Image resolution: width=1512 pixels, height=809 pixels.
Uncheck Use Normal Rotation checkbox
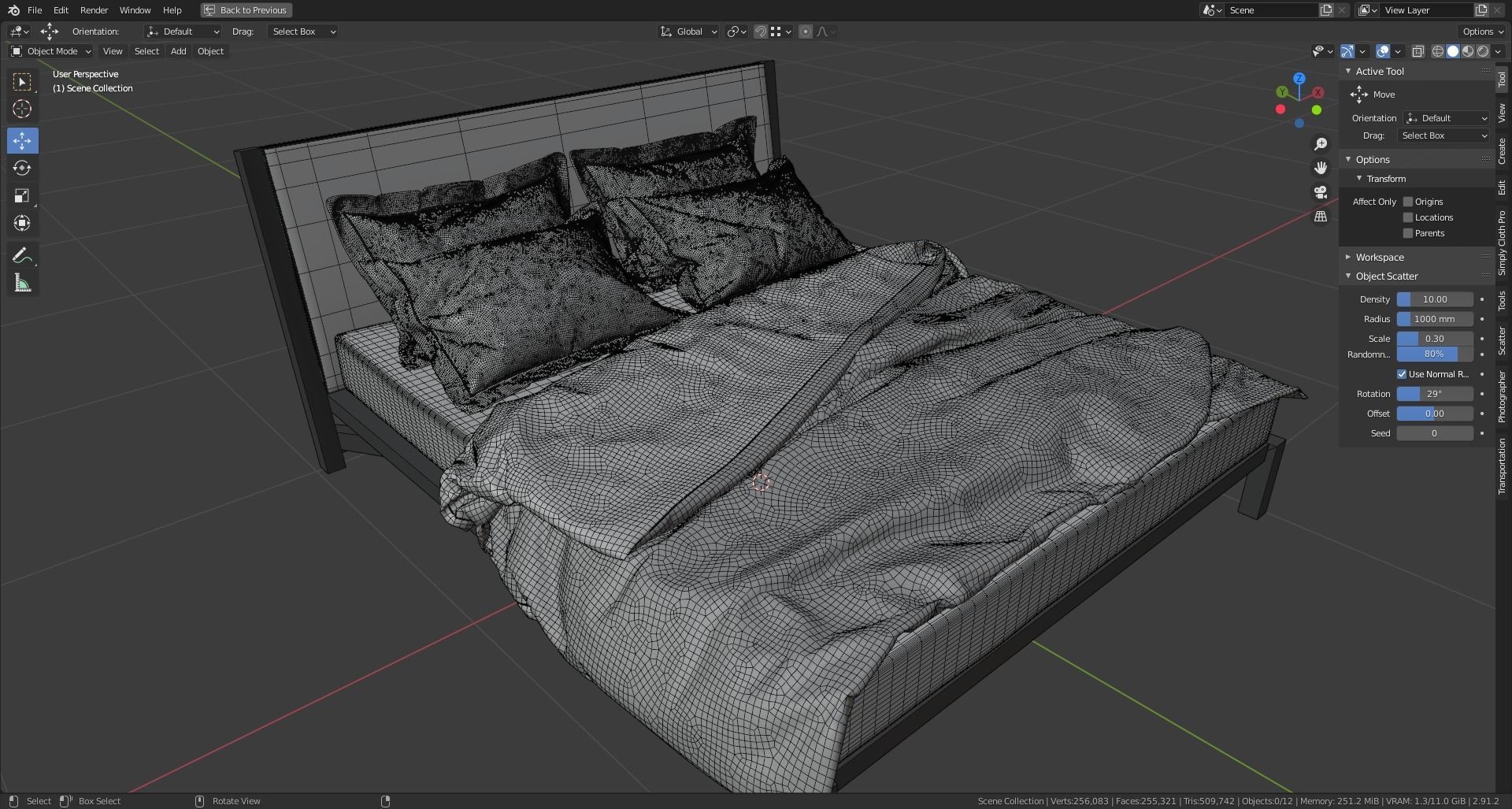(x=1402, y=374)
